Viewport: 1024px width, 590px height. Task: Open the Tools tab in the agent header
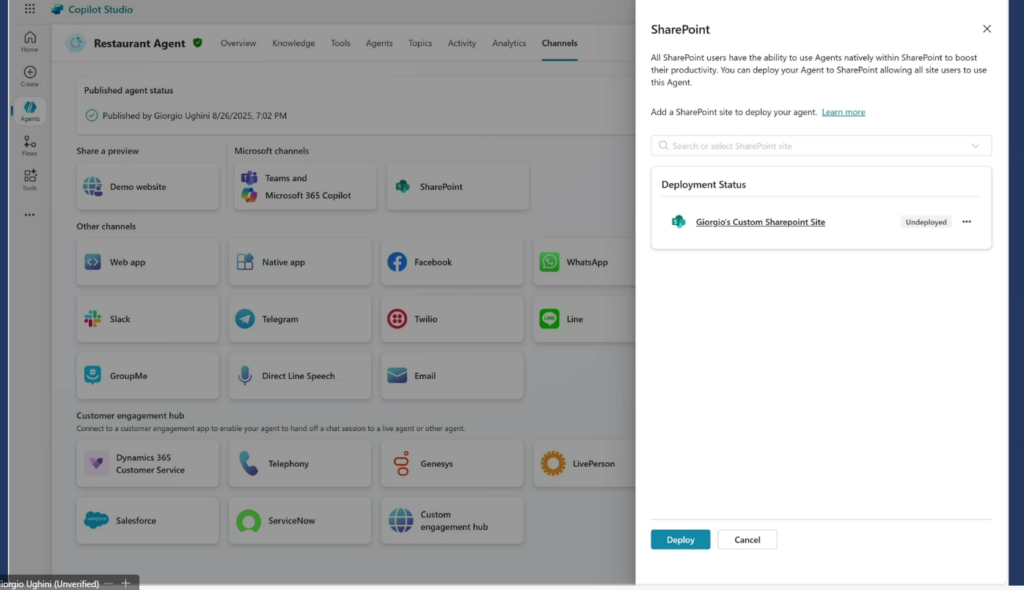click(340, 43)
